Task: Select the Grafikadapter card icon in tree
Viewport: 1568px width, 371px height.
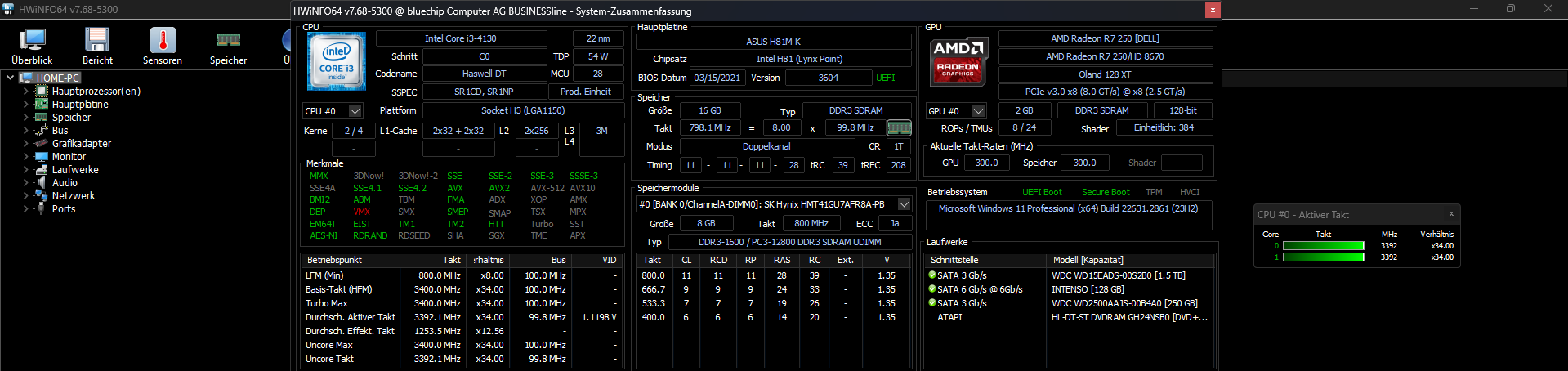Action: (x=42, y=144)
